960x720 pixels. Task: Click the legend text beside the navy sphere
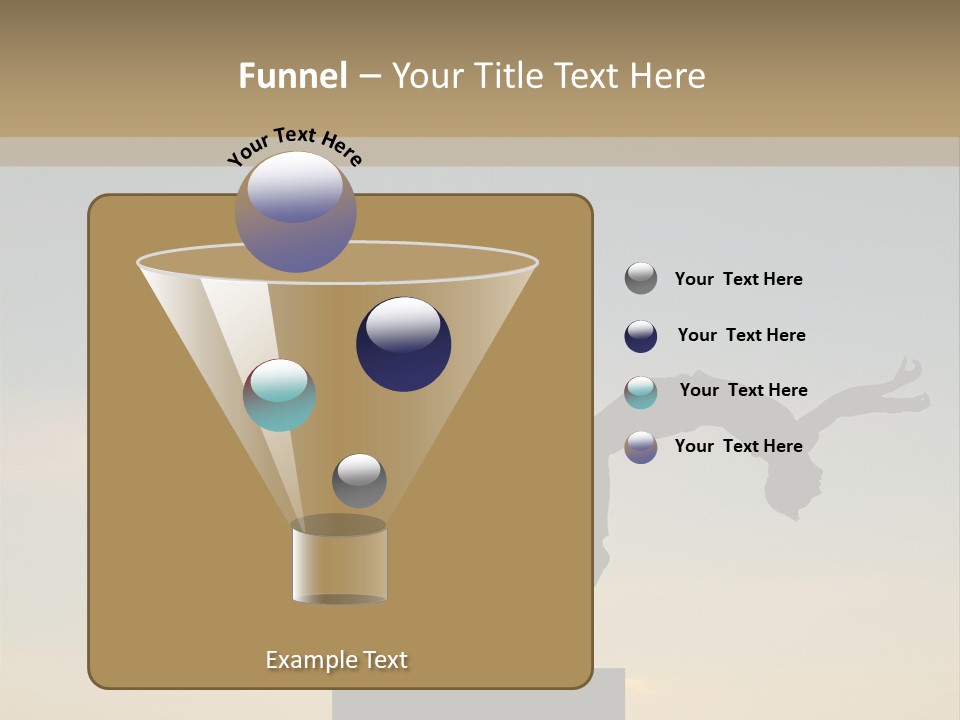pos(741,335)
